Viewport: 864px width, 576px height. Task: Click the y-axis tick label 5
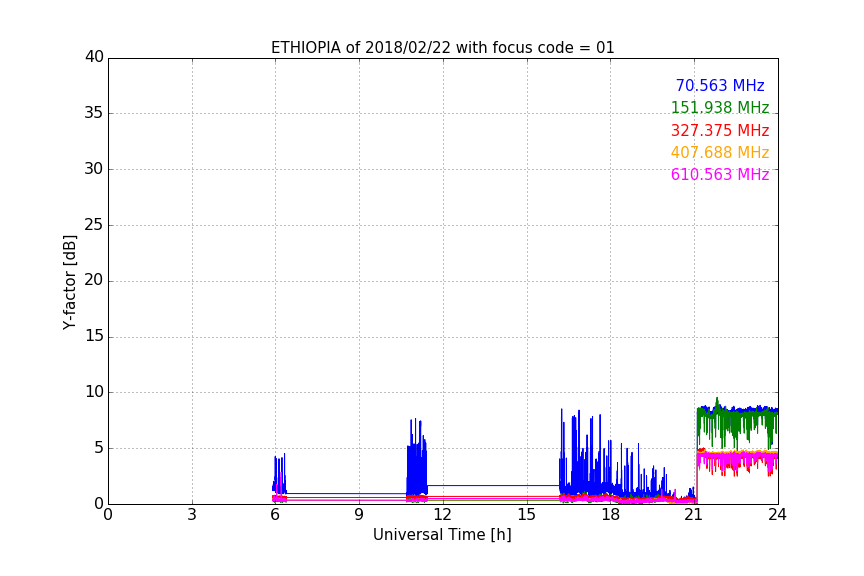(x=99, y=448)
